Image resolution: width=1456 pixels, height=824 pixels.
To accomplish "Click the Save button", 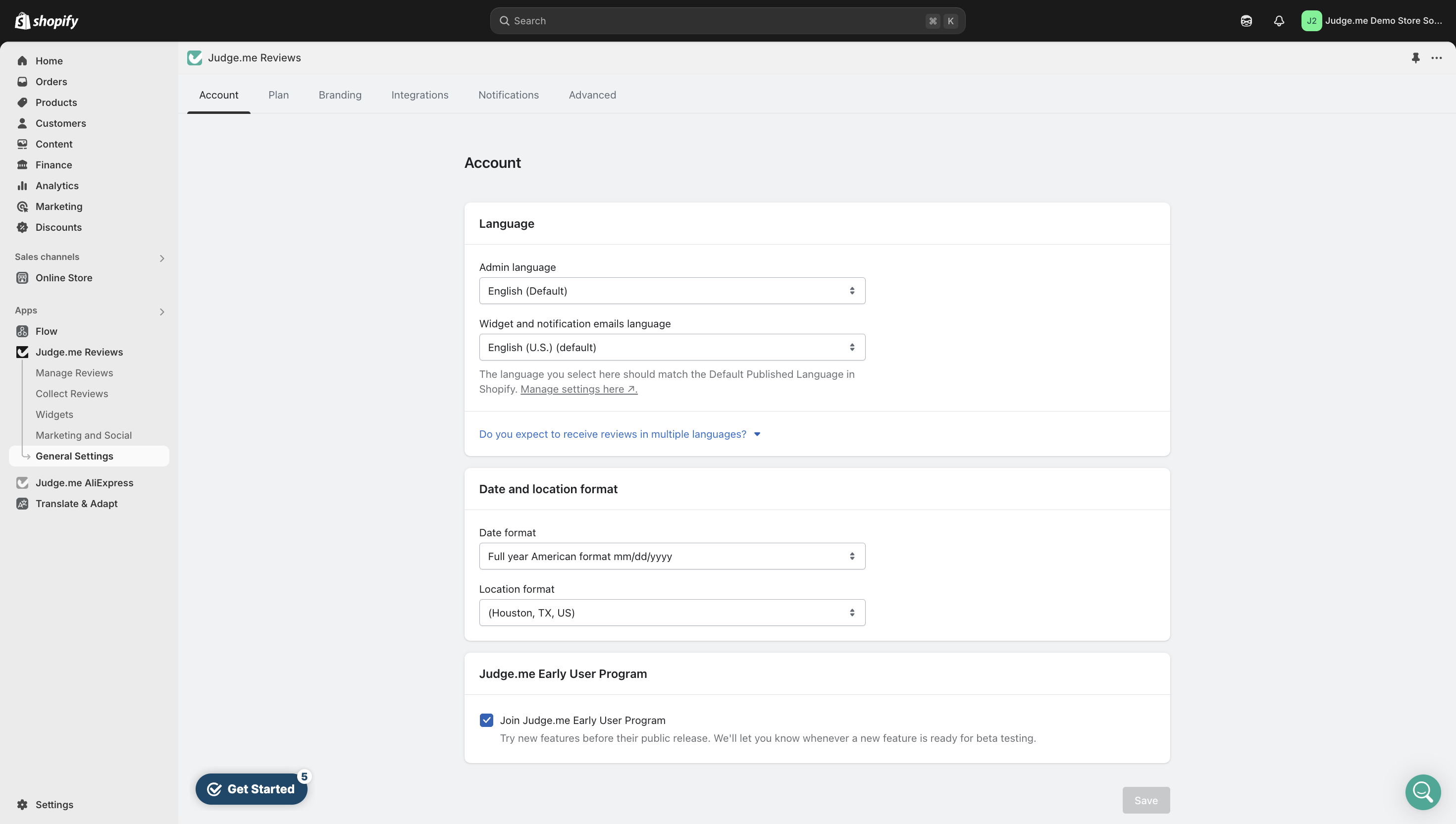I will click(1146, 800).
